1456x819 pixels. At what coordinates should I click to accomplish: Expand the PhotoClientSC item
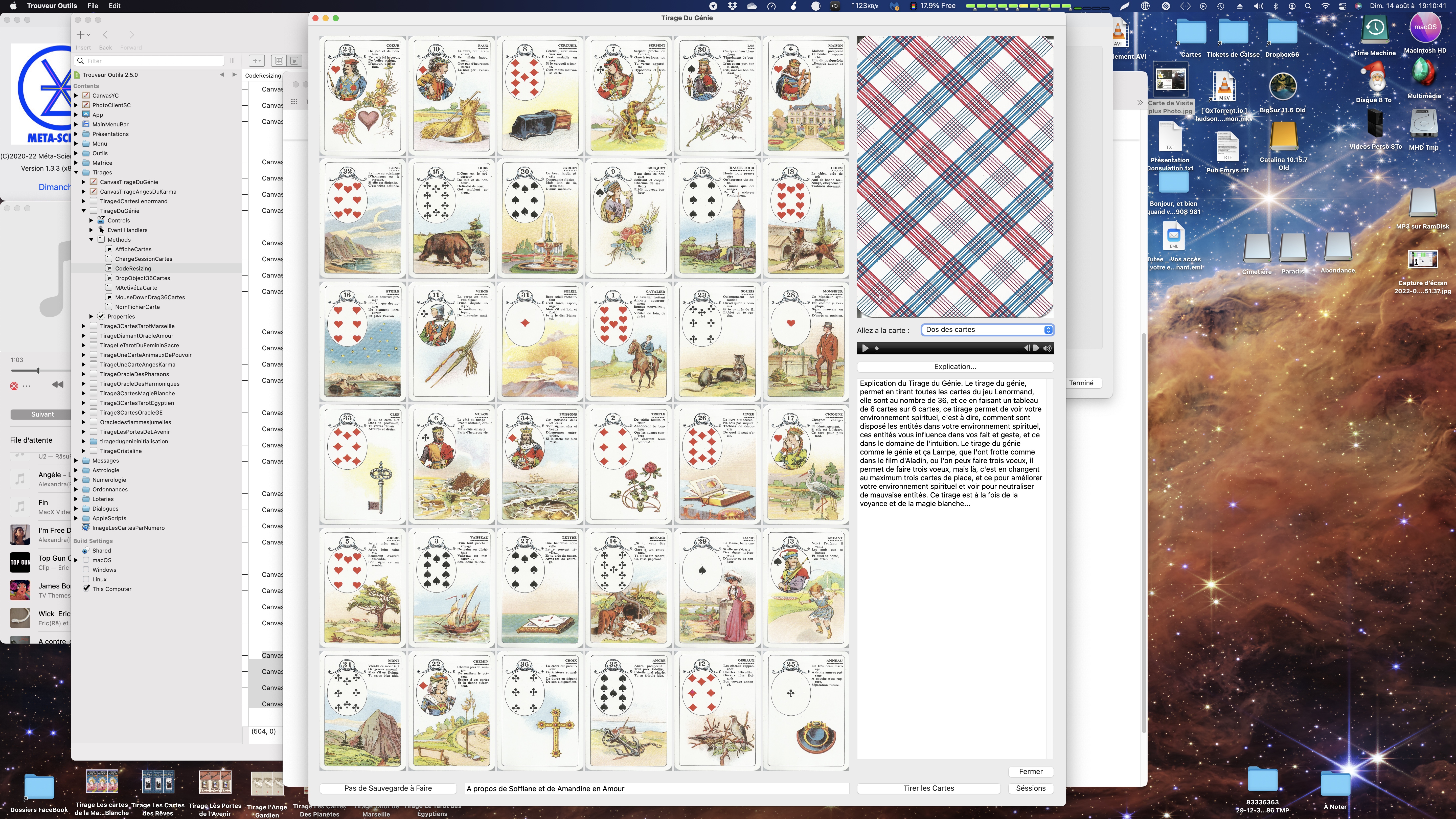[x=76, y=105]
